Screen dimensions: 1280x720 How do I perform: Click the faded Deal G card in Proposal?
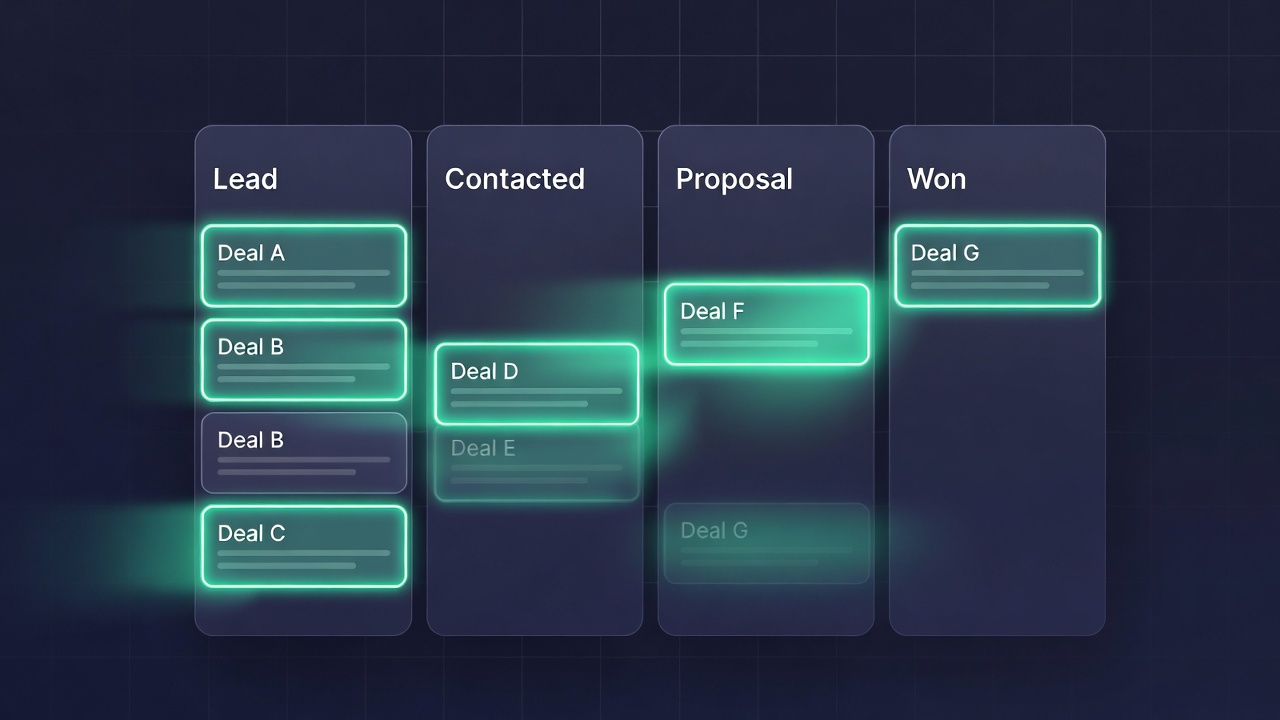766,543
